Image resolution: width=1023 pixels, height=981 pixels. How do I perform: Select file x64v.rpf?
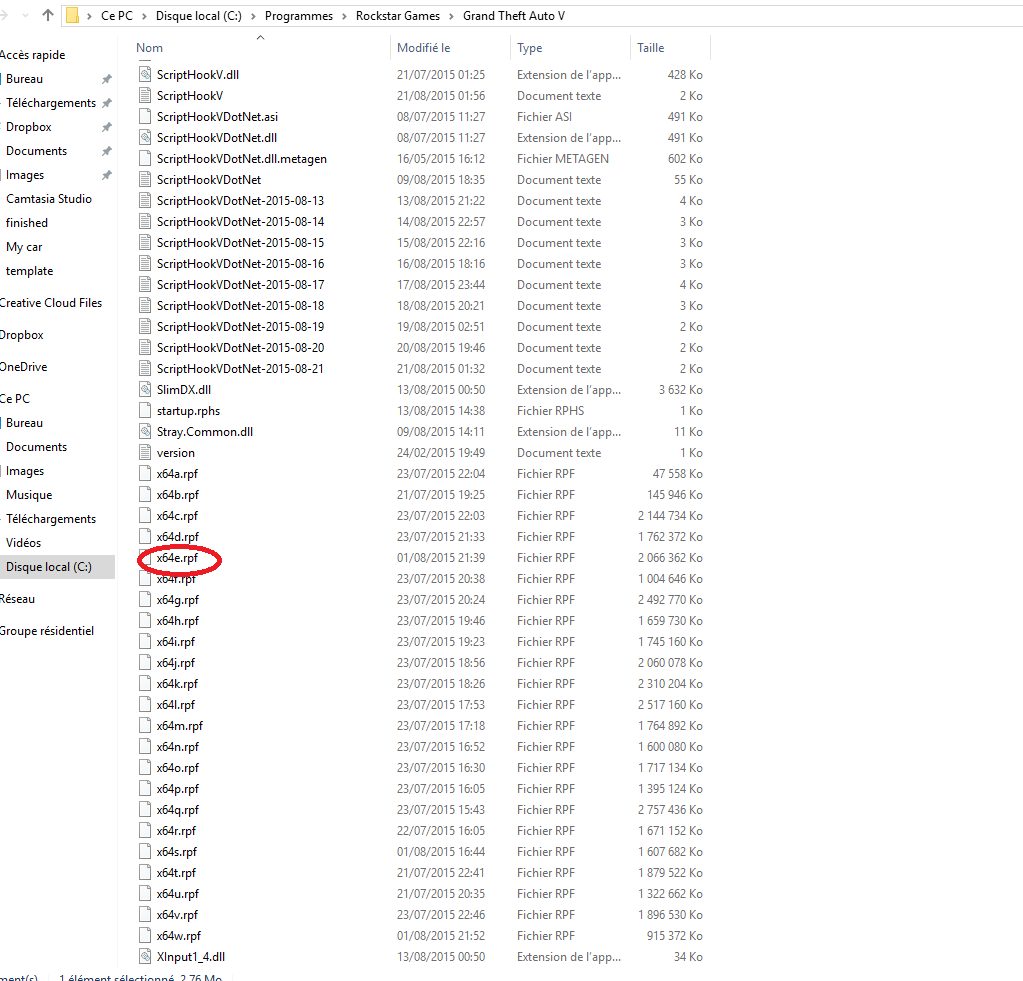click(x=177, y=914)
